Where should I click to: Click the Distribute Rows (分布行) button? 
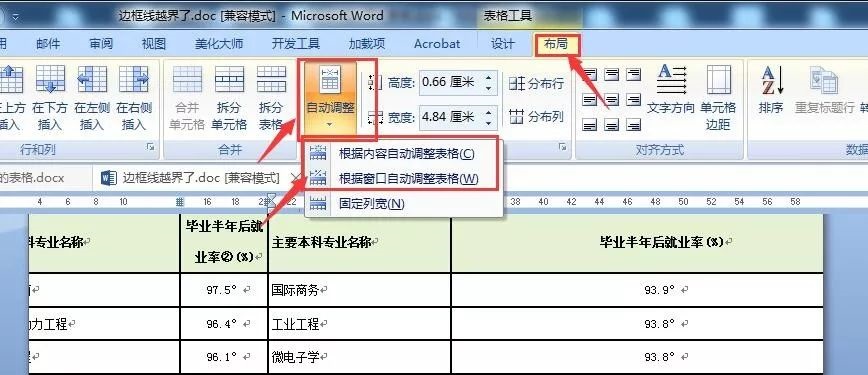click(536, 84)
